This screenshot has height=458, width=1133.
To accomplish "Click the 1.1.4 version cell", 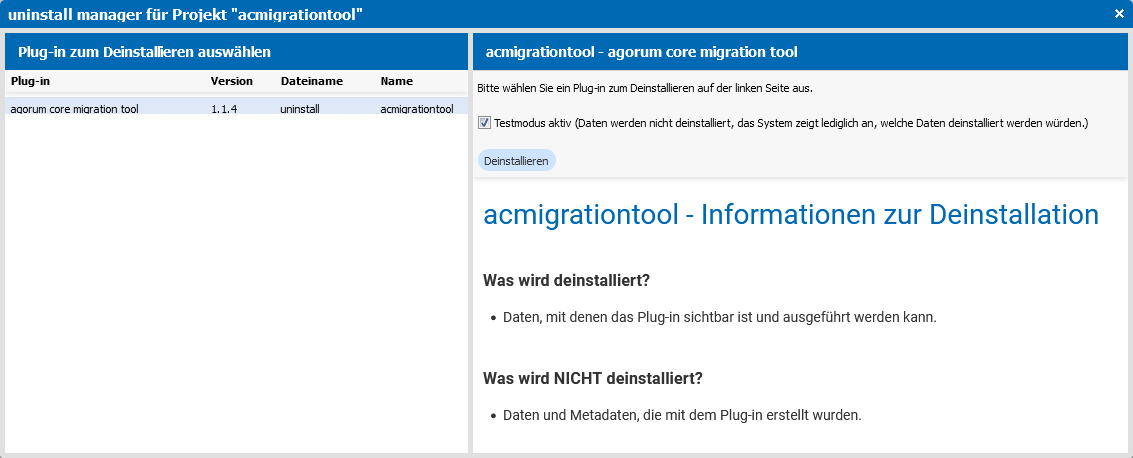I will pyautogui.click(x=225, y=109).
